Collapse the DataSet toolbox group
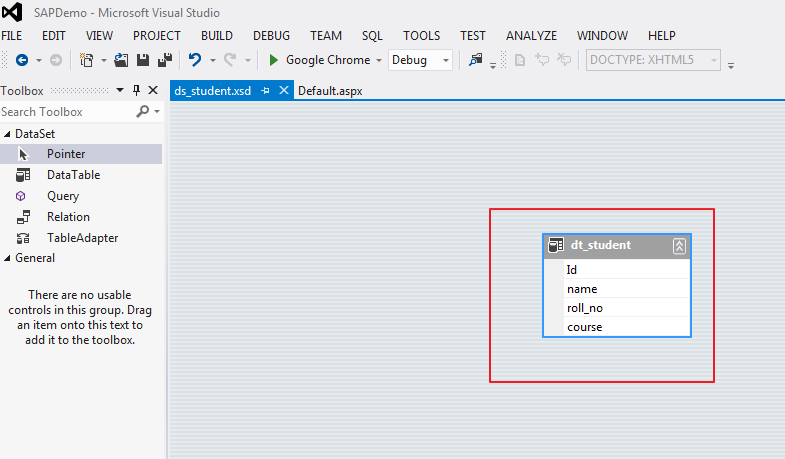Viewport: 785px width, 459px height. pyautogui.click(x=7, y=134)
